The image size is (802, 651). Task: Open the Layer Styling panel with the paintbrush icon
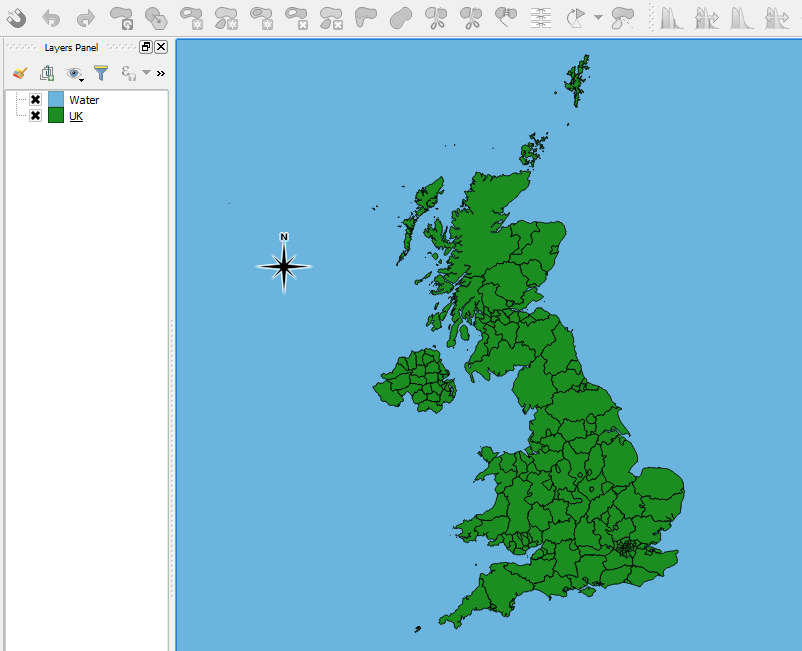pyautogui.click(x=20, y=73)
